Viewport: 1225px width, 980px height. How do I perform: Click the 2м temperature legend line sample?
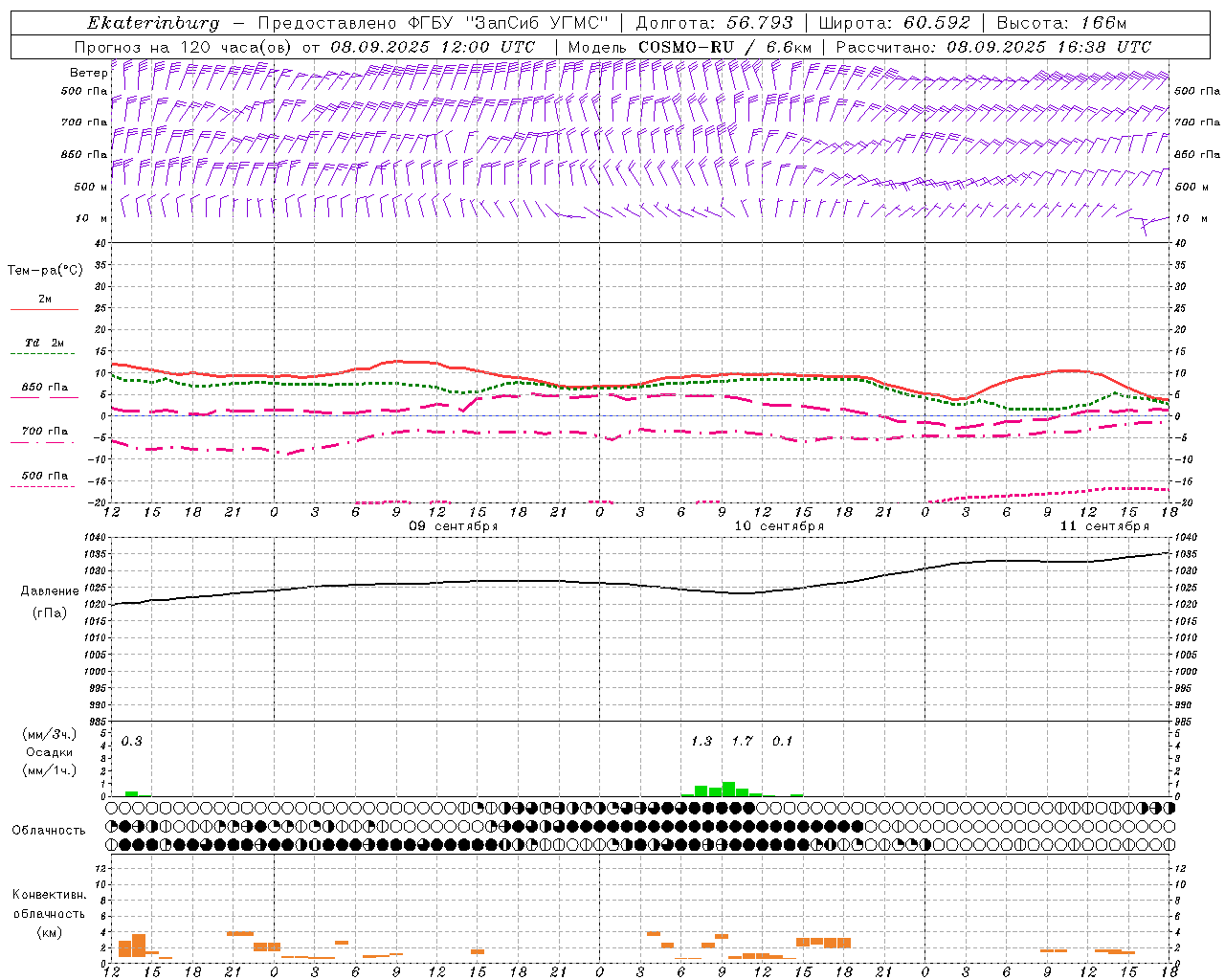(44, 309)
